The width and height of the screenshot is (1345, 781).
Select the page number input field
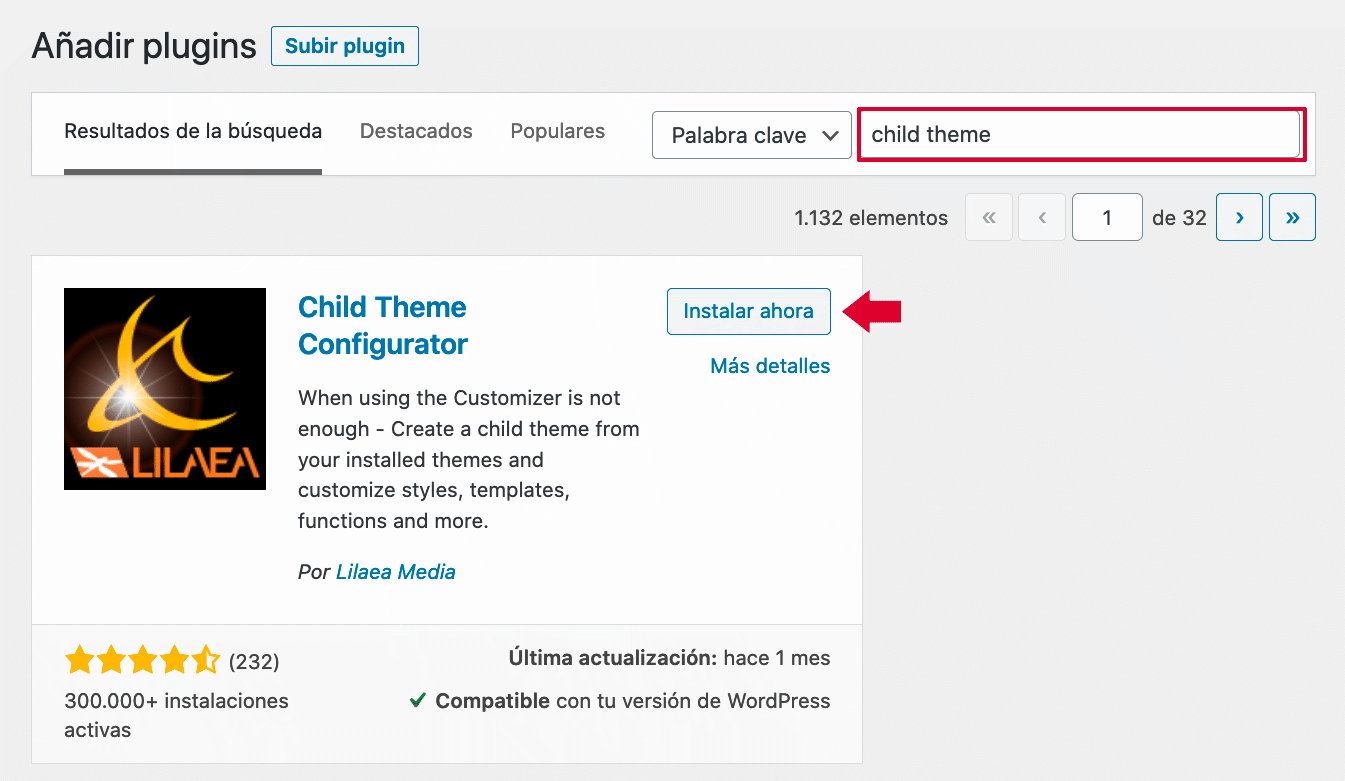1107,217
